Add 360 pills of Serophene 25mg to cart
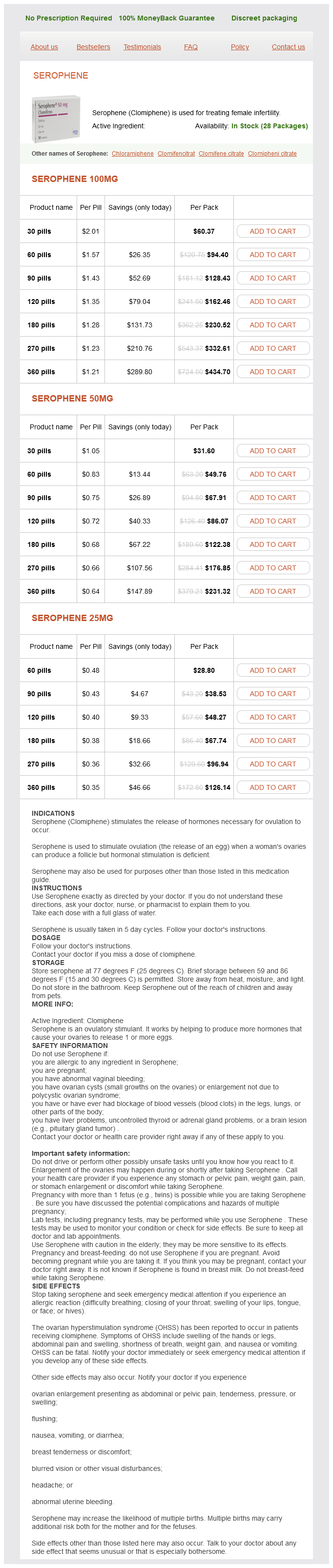The height and width of the screenshot is (1568, 333). [x=273, y=787]
